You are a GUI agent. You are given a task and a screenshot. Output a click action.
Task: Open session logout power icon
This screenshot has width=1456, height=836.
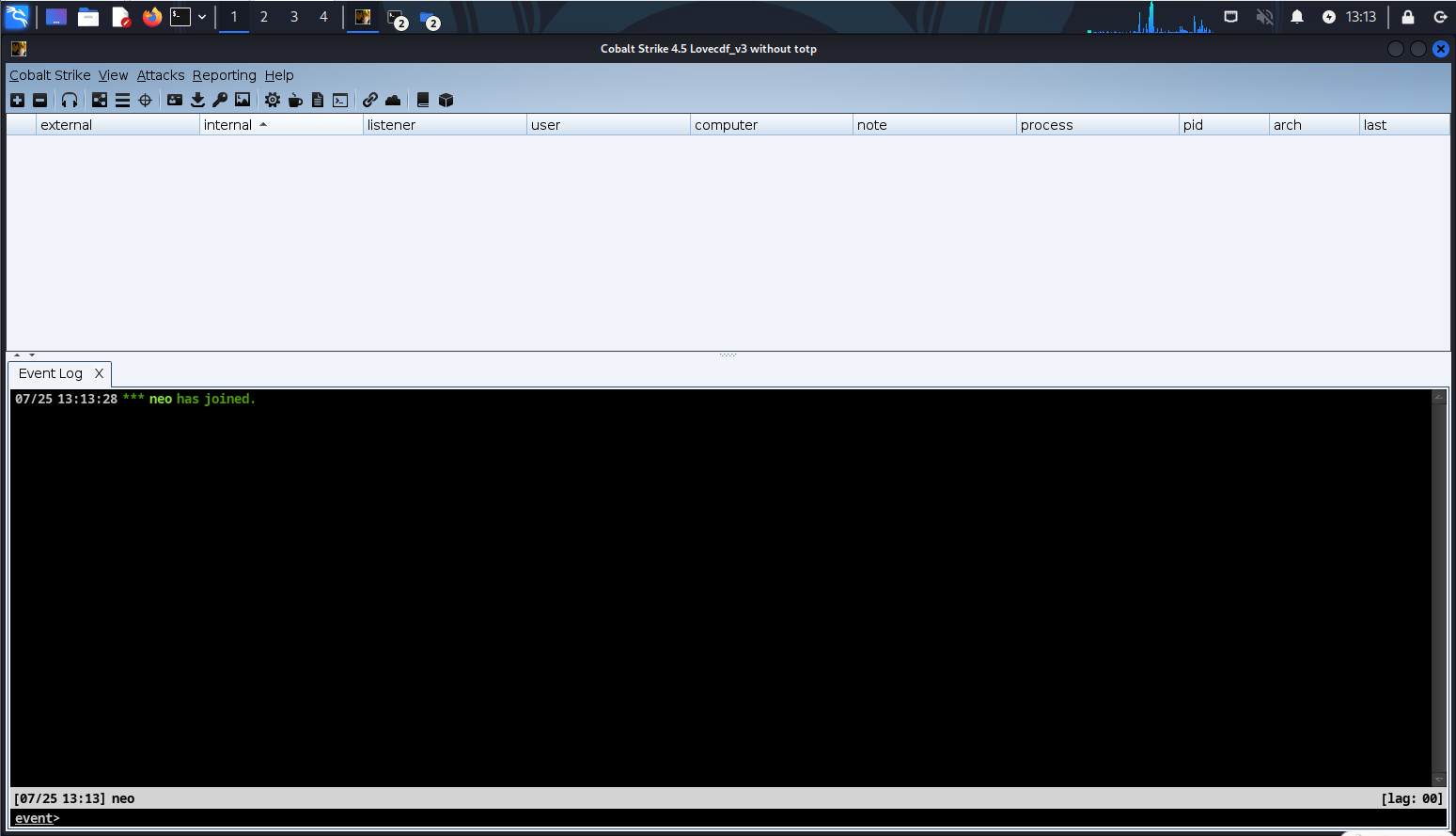1440,17
